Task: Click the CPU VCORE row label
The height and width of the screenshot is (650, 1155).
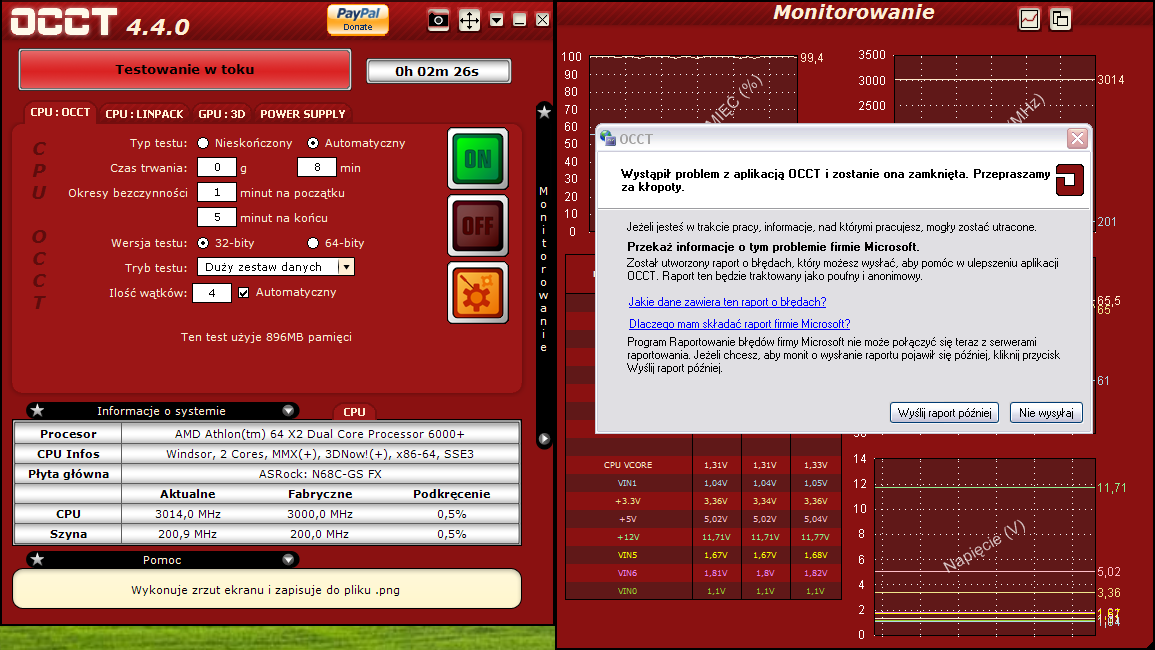Action: (628, 465)
